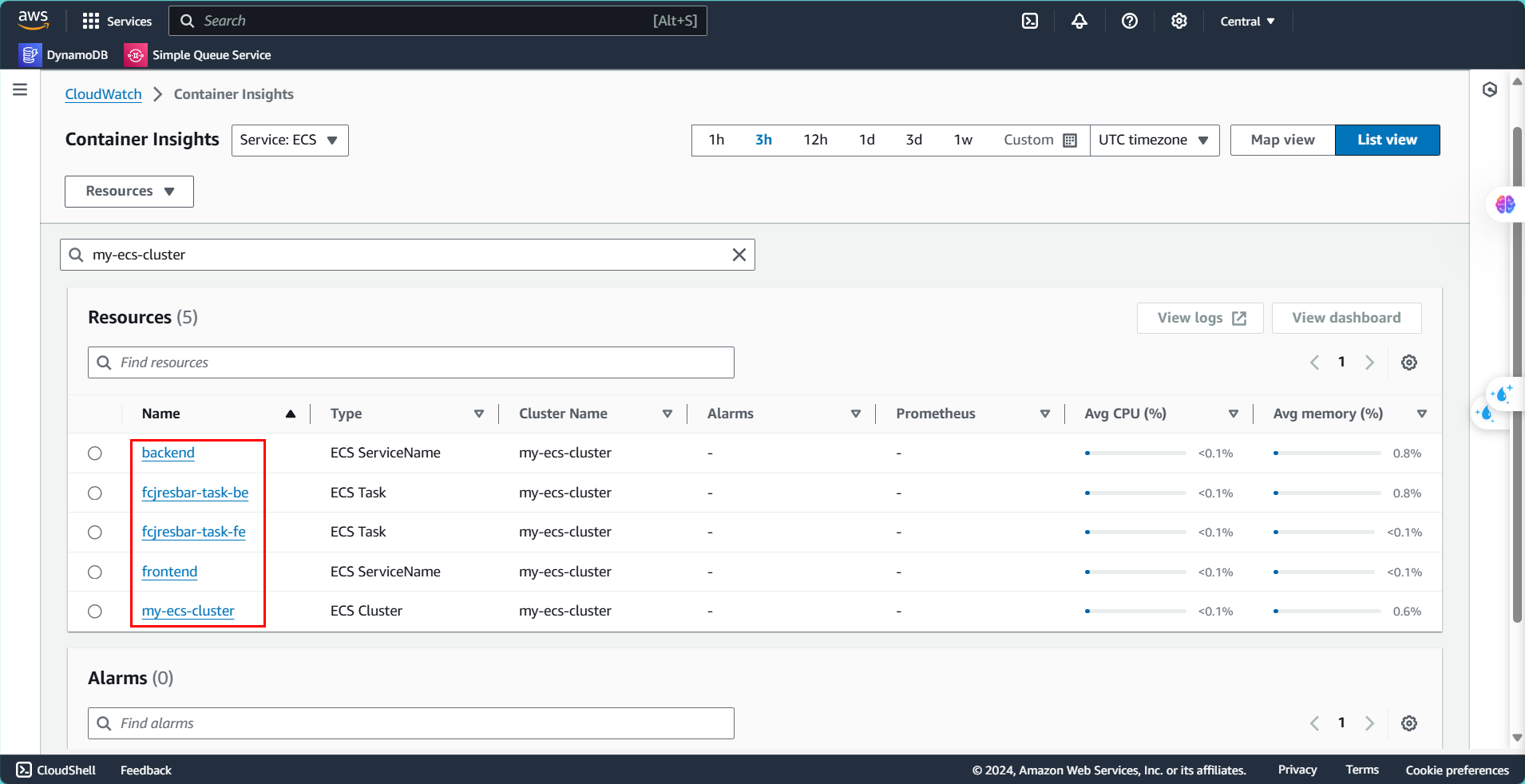1525x784 pixels.
Task: Open the CloudWatch breadcrumb link
Action: [x=103, y=94]
